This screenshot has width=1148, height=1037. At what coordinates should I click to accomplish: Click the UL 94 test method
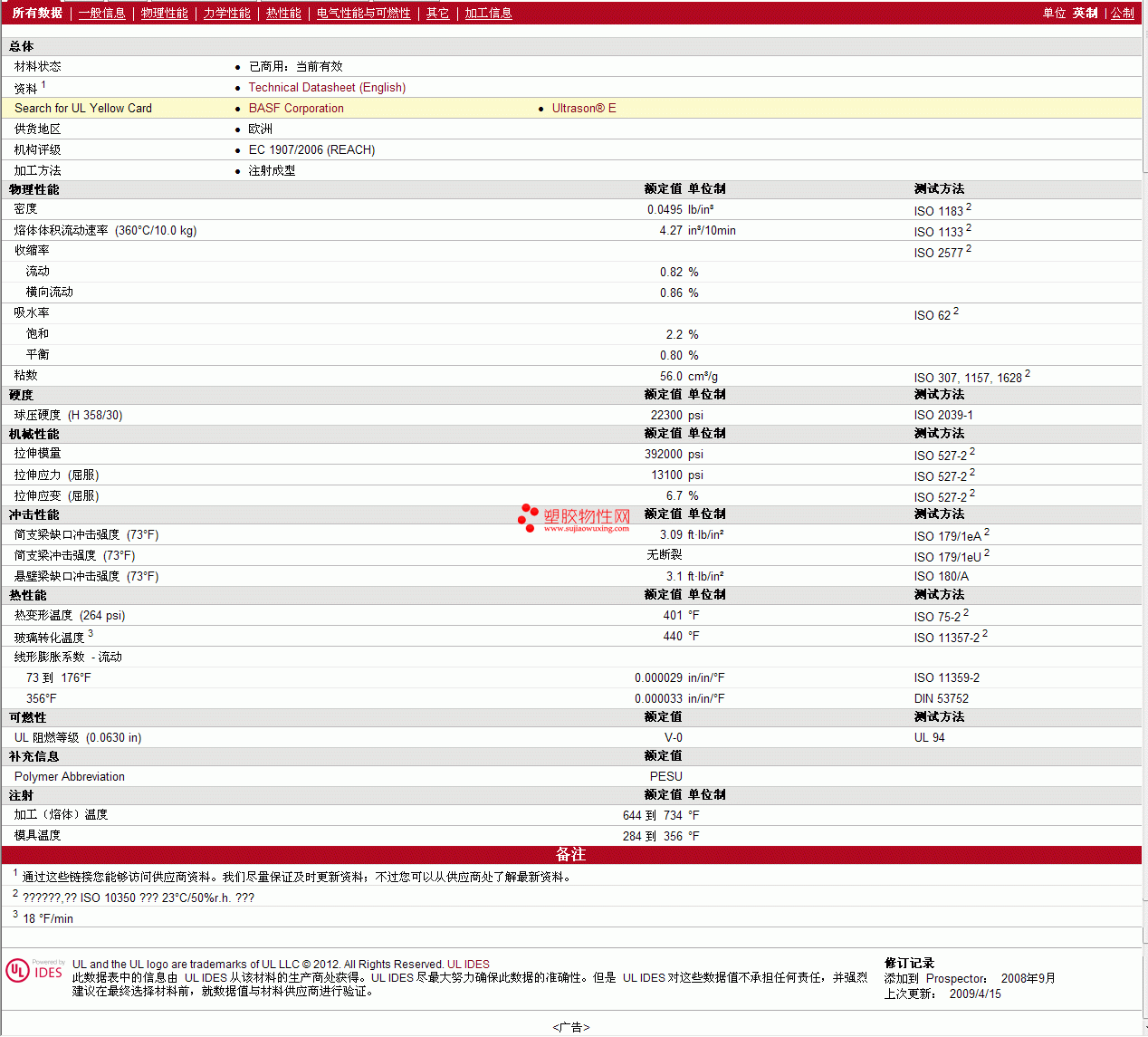coord(930,737)
